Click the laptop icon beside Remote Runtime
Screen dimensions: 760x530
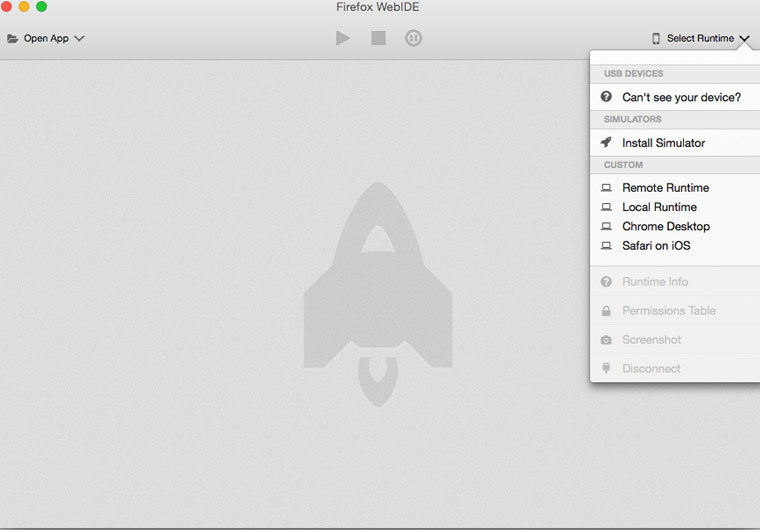606,188
